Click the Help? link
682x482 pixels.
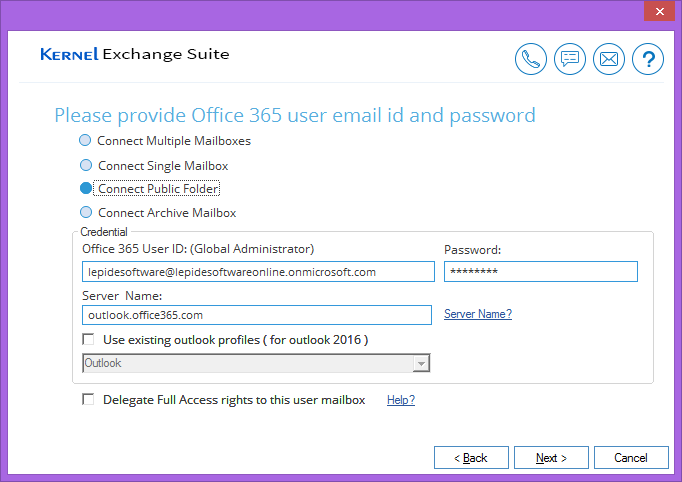click(401, 400)
